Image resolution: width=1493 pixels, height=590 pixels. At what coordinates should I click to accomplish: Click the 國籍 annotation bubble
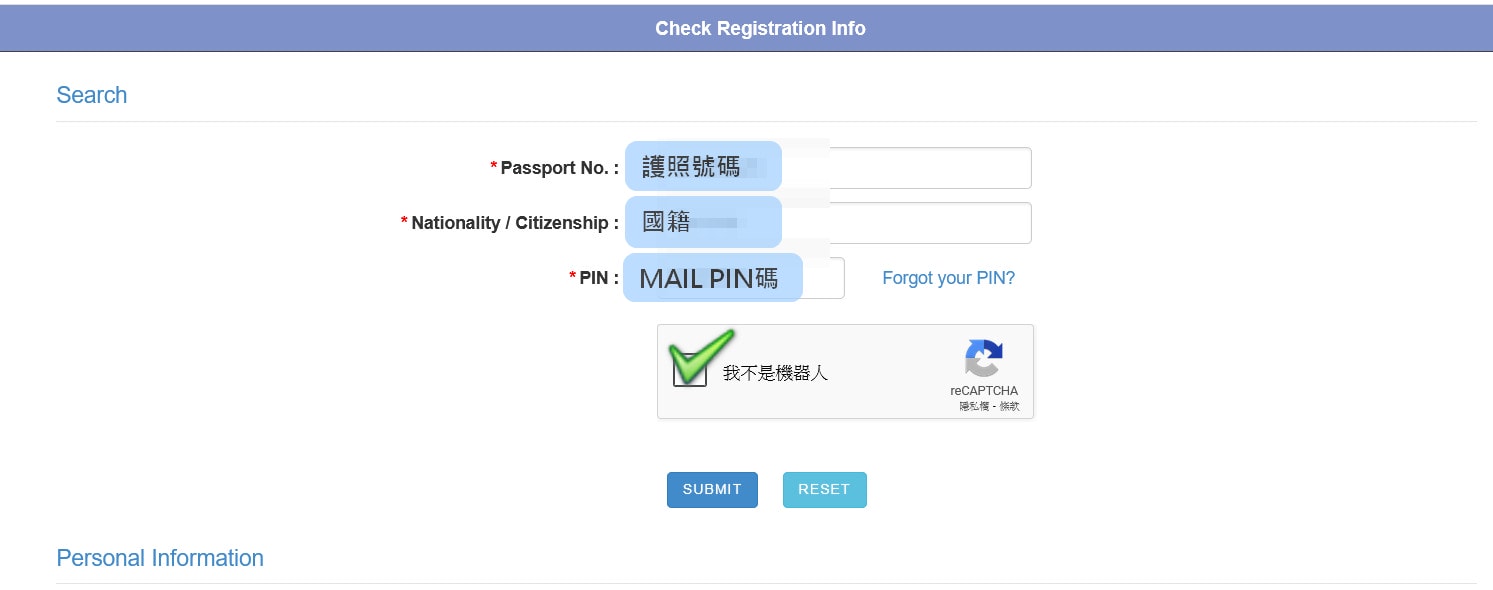703,222
